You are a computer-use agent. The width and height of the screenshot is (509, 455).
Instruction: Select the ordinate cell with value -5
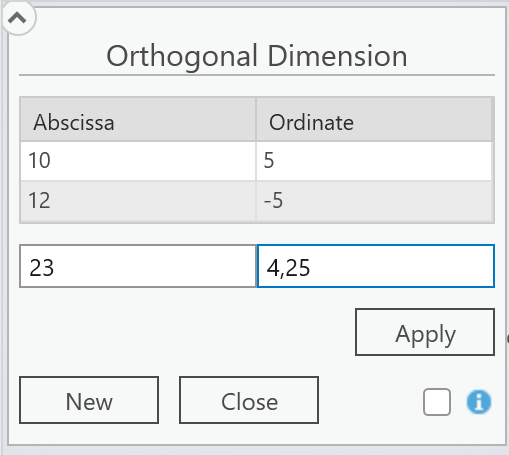pos(374,201)
